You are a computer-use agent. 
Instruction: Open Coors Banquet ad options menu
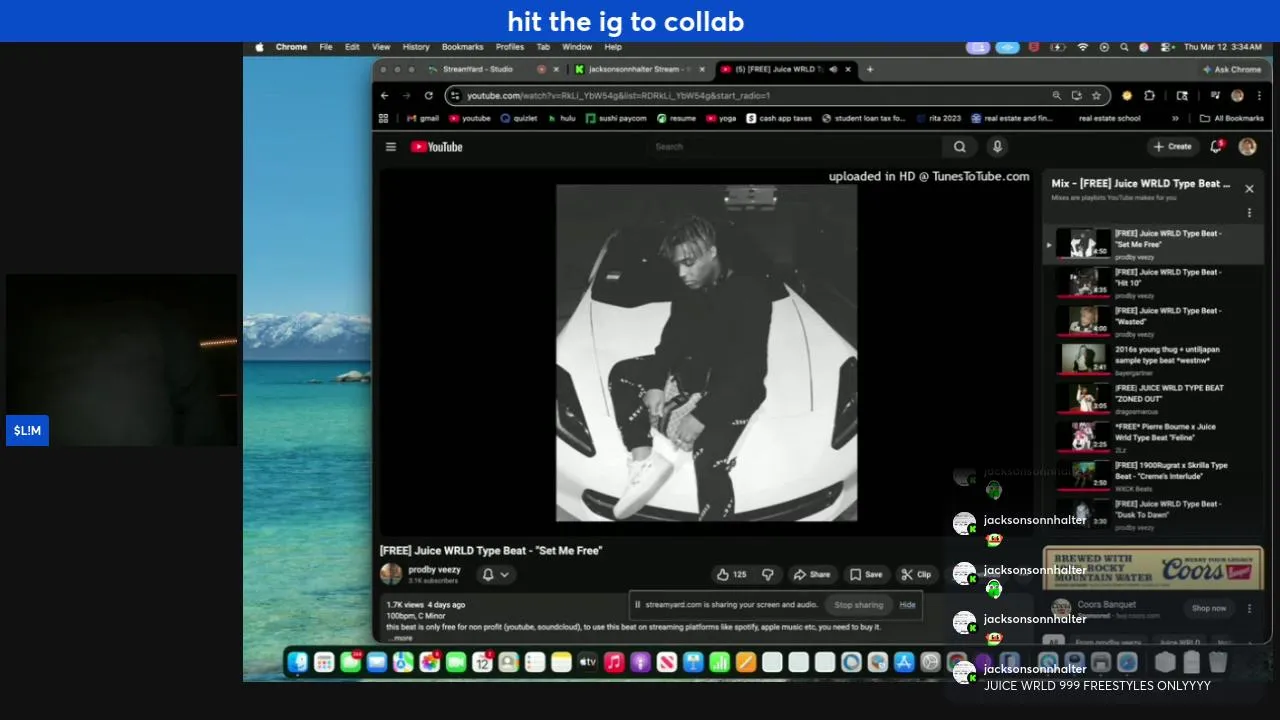coord(1249,608)
